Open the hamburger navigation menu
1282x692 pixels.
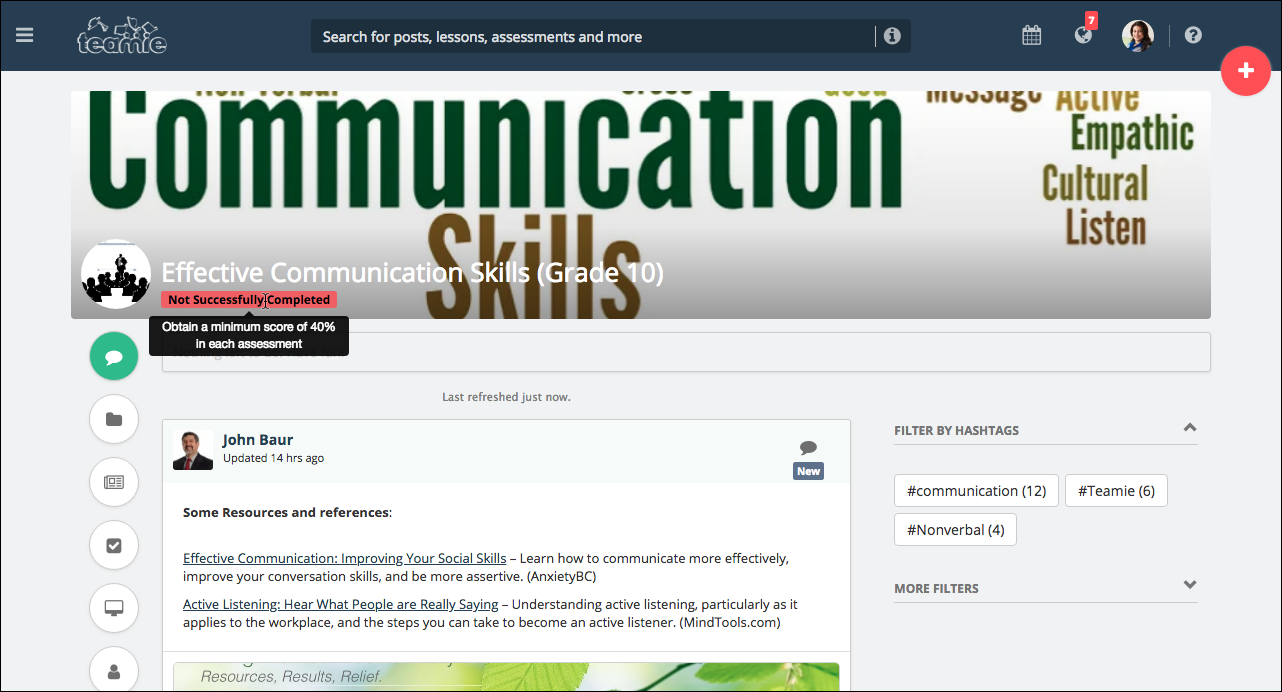(25, 35)
